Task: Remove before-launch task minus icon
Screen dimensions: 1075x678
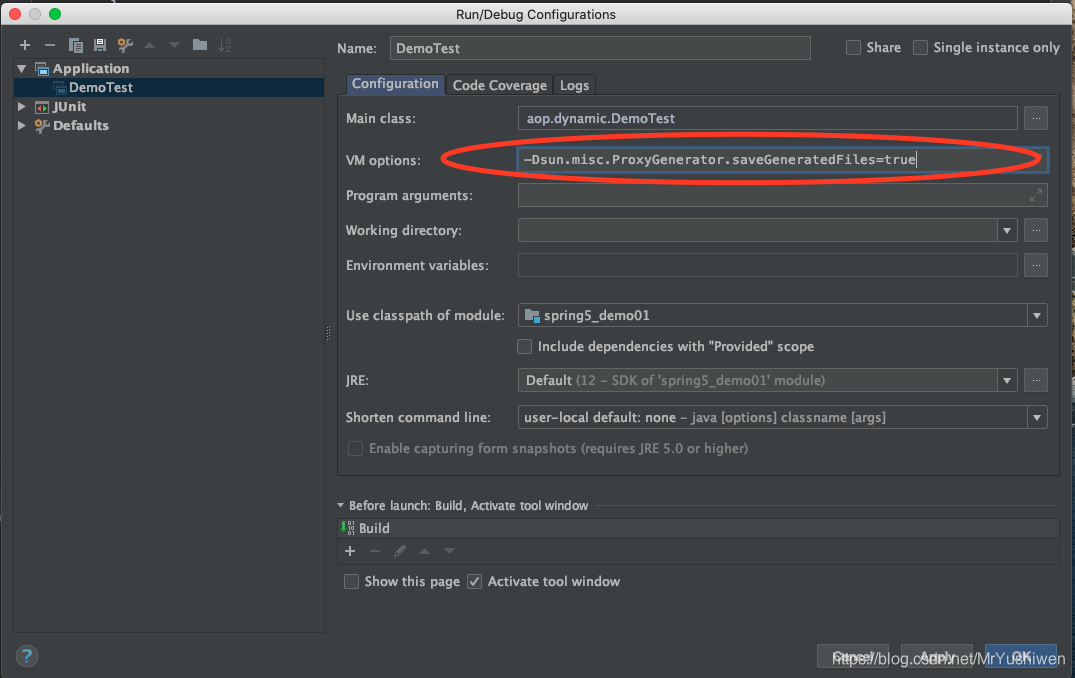Action: tap(374, 551)
